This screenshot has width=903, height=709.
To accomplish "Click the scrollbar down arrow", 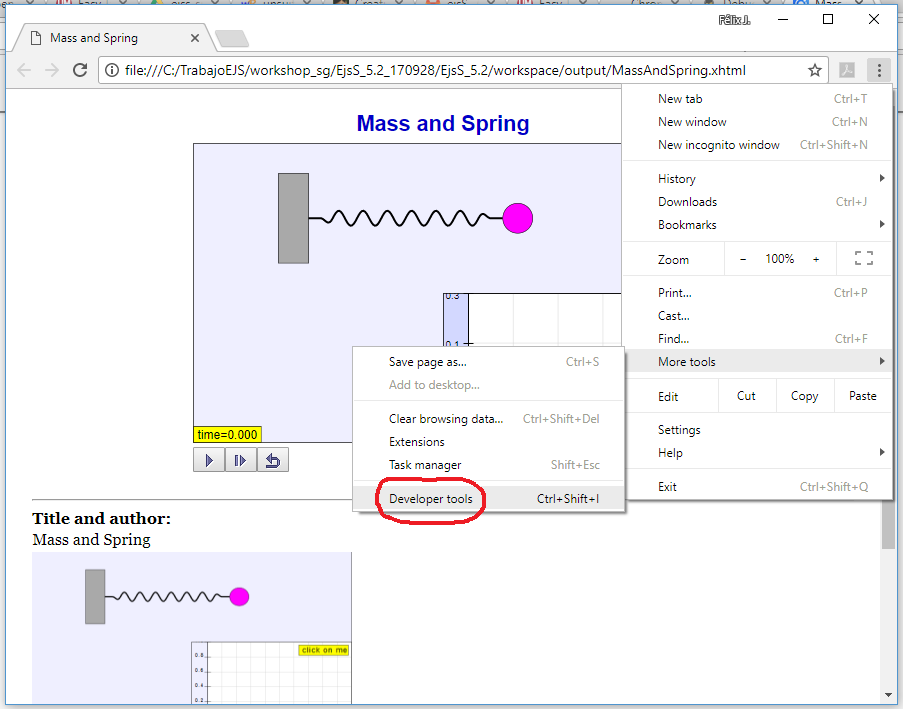I will (x=888, y=695).
